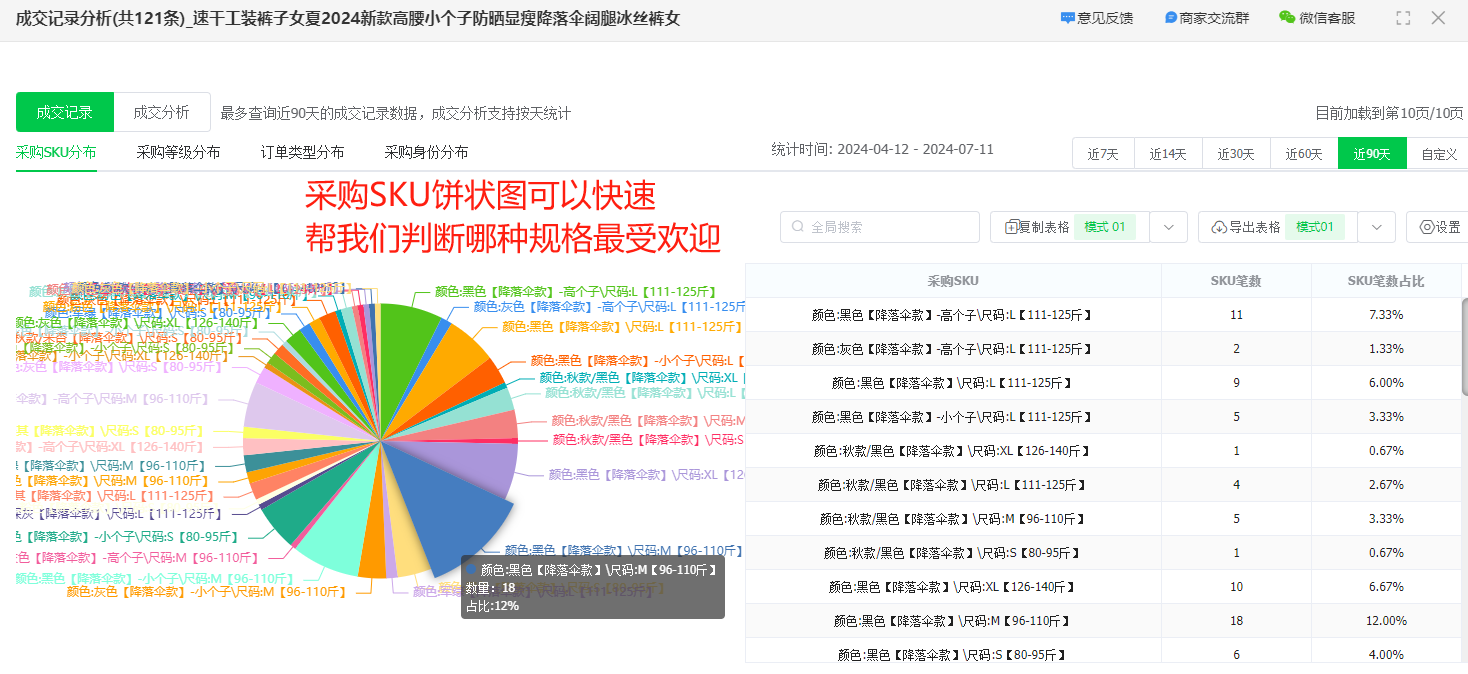This screenshot has height=674, width=1468.
Task: Click inside the 全局搜索 search field
Action: point(880,227)
